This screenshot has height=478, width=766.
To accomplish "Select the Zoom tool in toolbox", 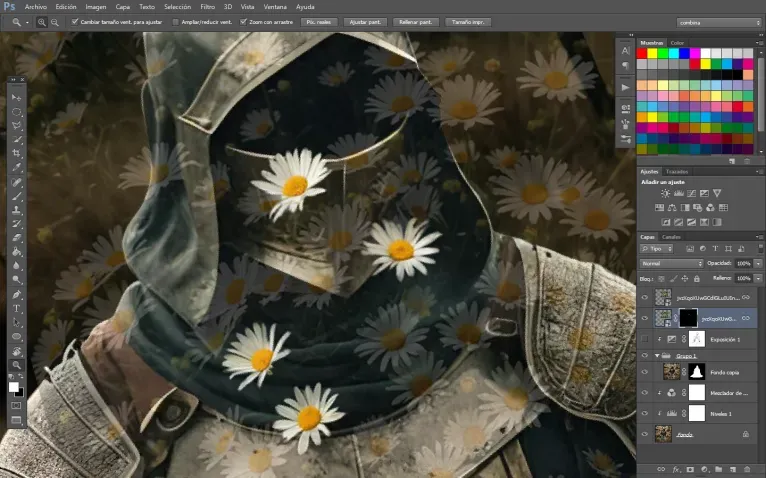I will [x=16, y=365].
